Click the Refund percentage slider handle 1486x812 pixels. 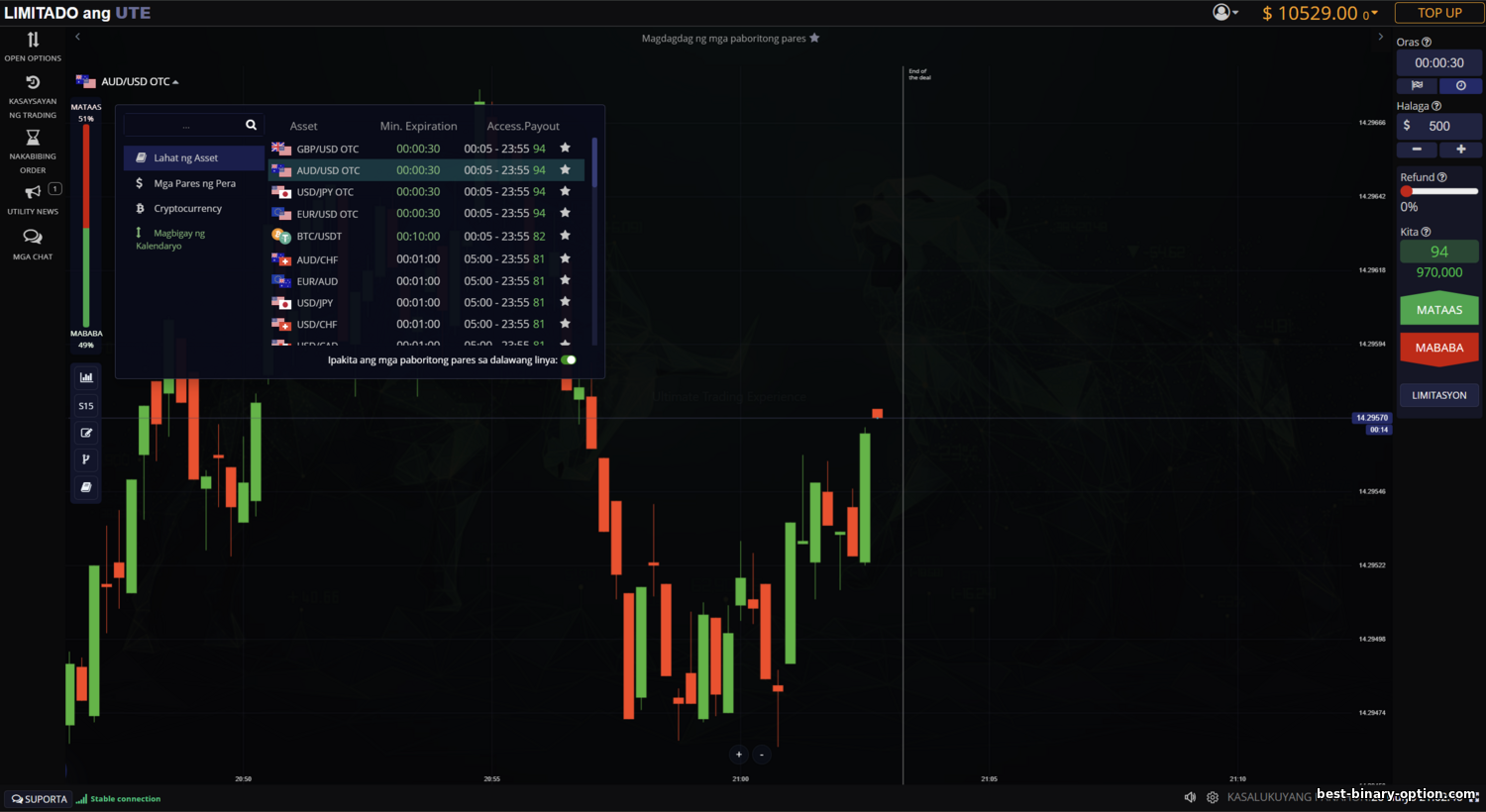pyautogui.click(x=1406, y=191)
